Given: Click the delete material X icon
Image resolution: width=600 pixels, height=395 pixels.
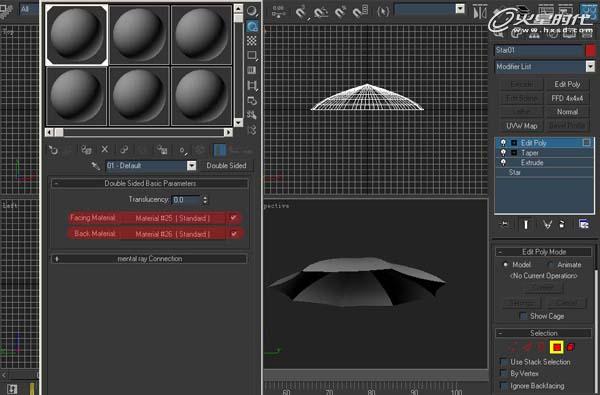Looking at the screenshot, I should 105,150.
